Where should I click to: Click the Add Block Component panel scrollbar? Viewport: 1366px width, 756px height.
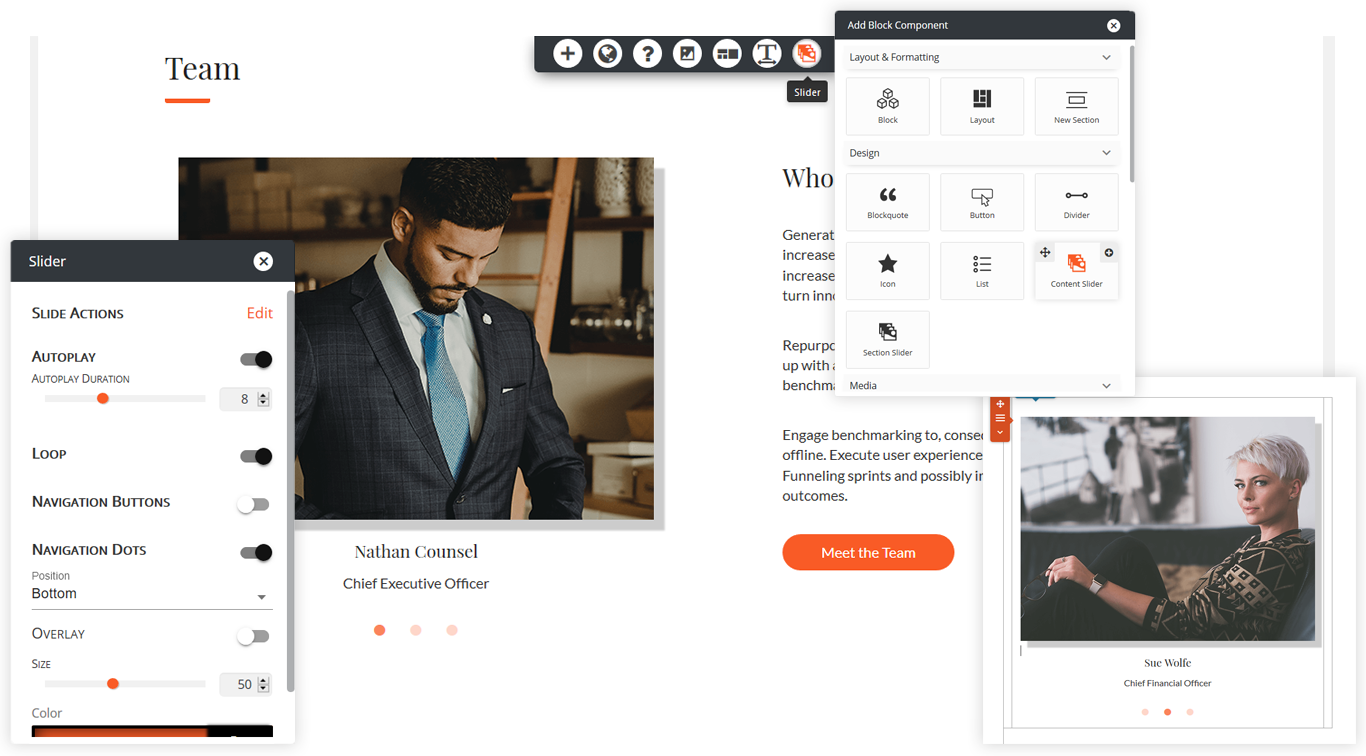1132,112
